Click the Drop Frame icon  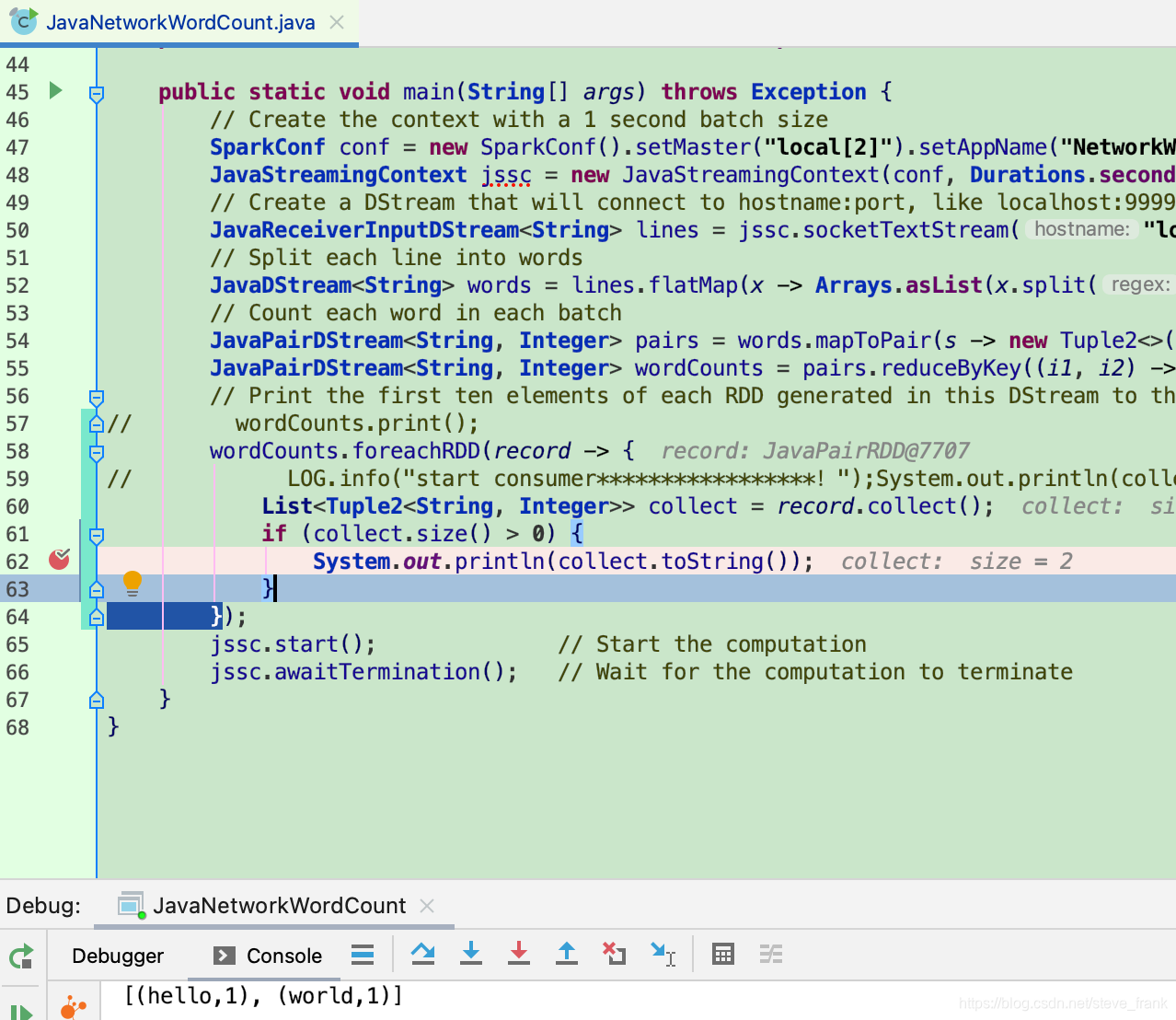[x=614, y=954]
